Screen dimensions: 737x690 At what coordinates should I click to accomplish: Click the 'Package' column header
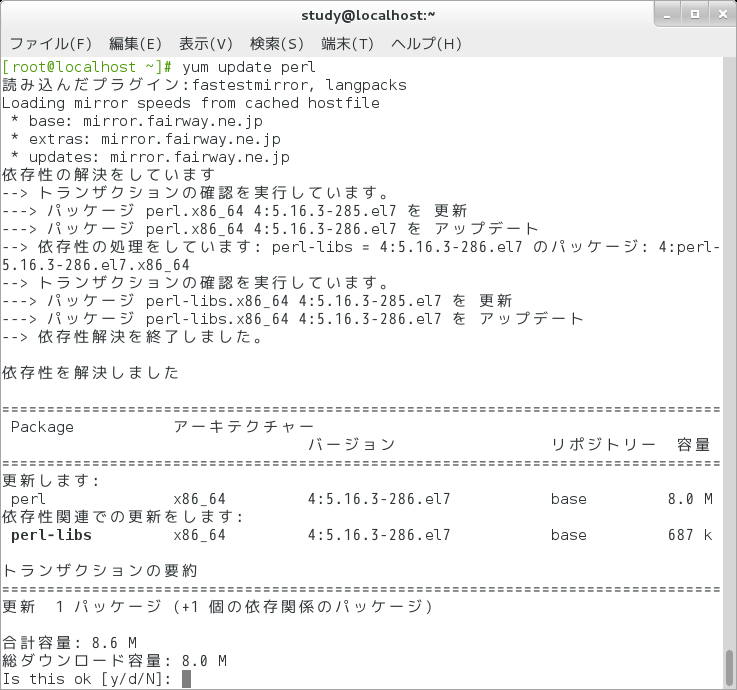pos(42,427)
